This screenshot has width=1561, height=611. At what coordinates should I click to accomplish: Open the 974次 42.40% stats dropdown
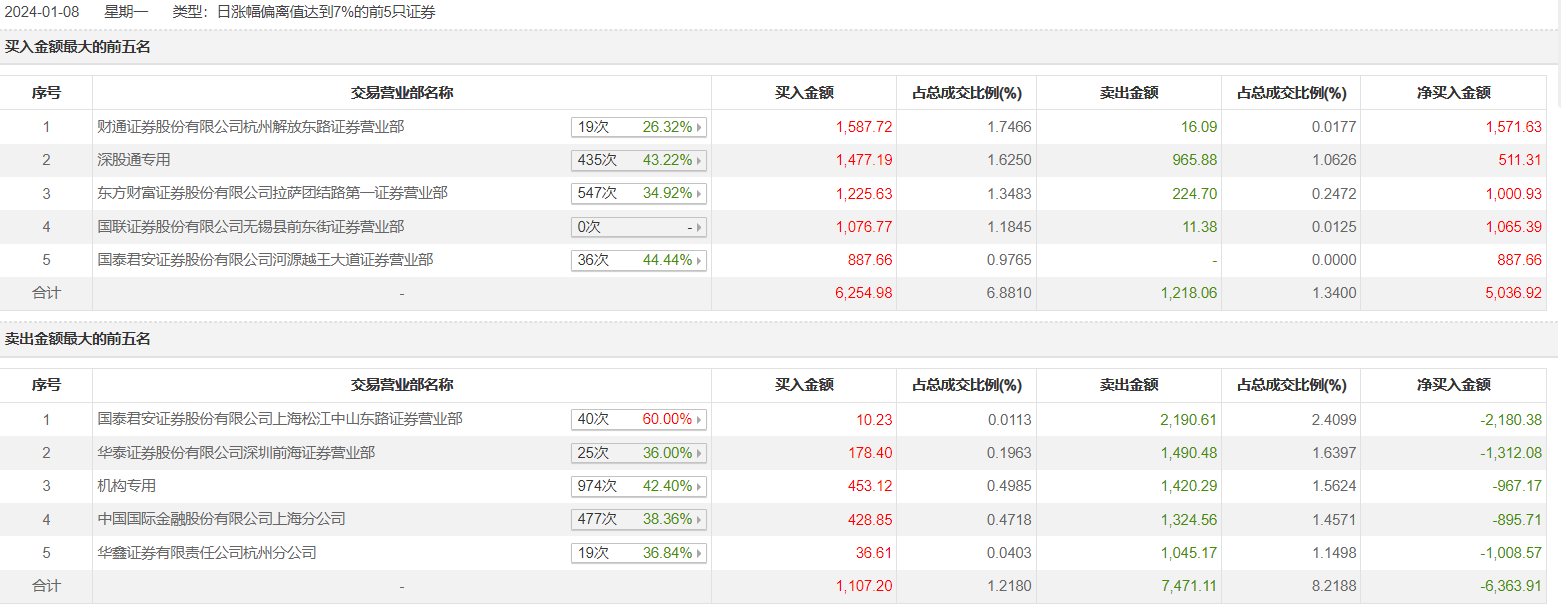[639, 486]
